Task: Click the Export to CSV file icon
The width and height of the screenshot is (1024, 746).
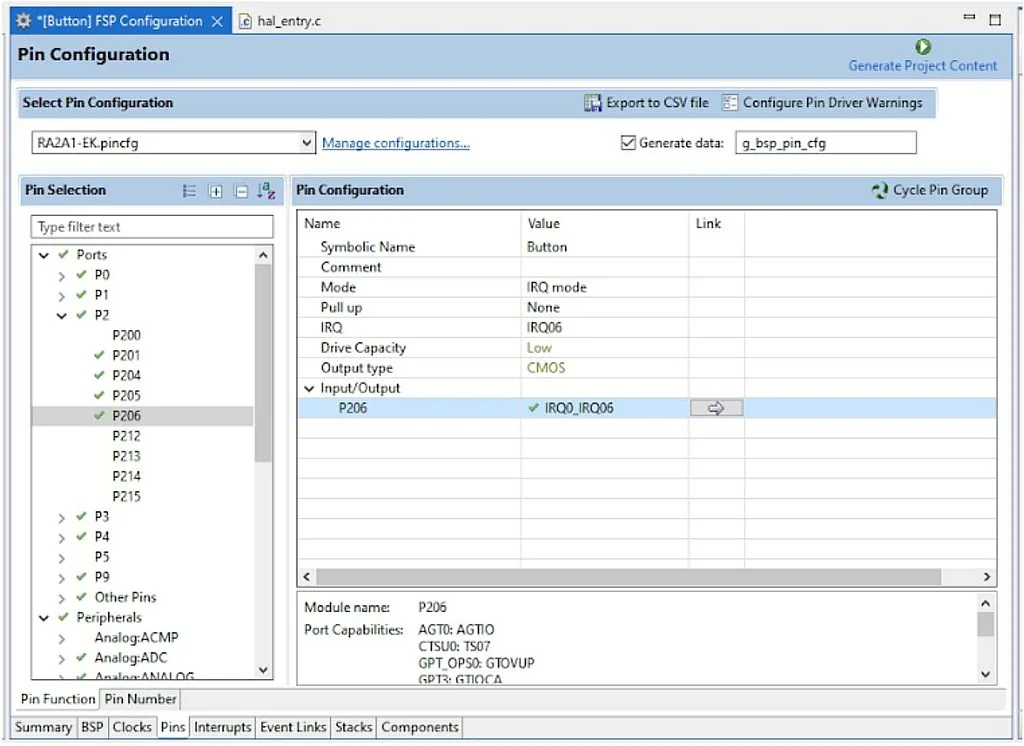Action: [x=593, y=103]
